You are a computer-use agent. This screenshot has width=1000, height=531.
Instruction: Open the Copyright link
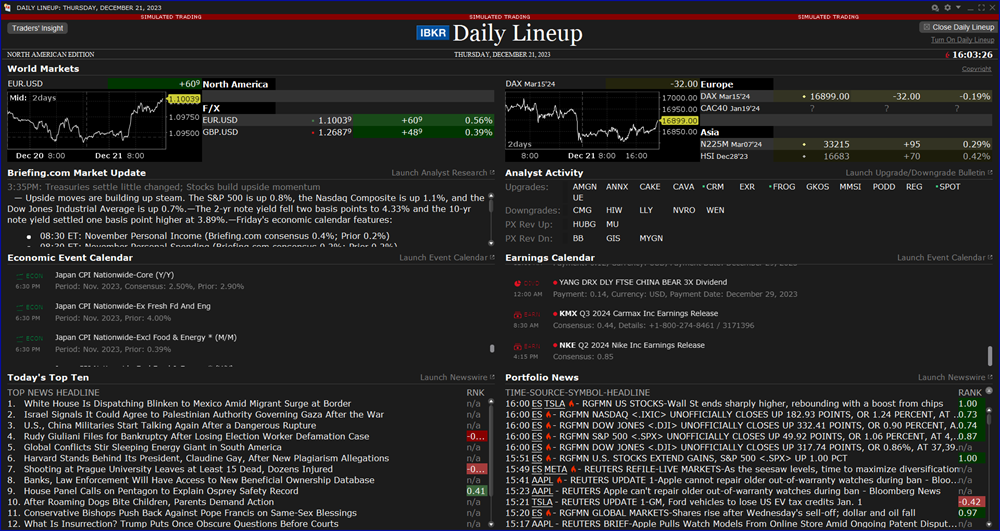[x=976, y=69]
